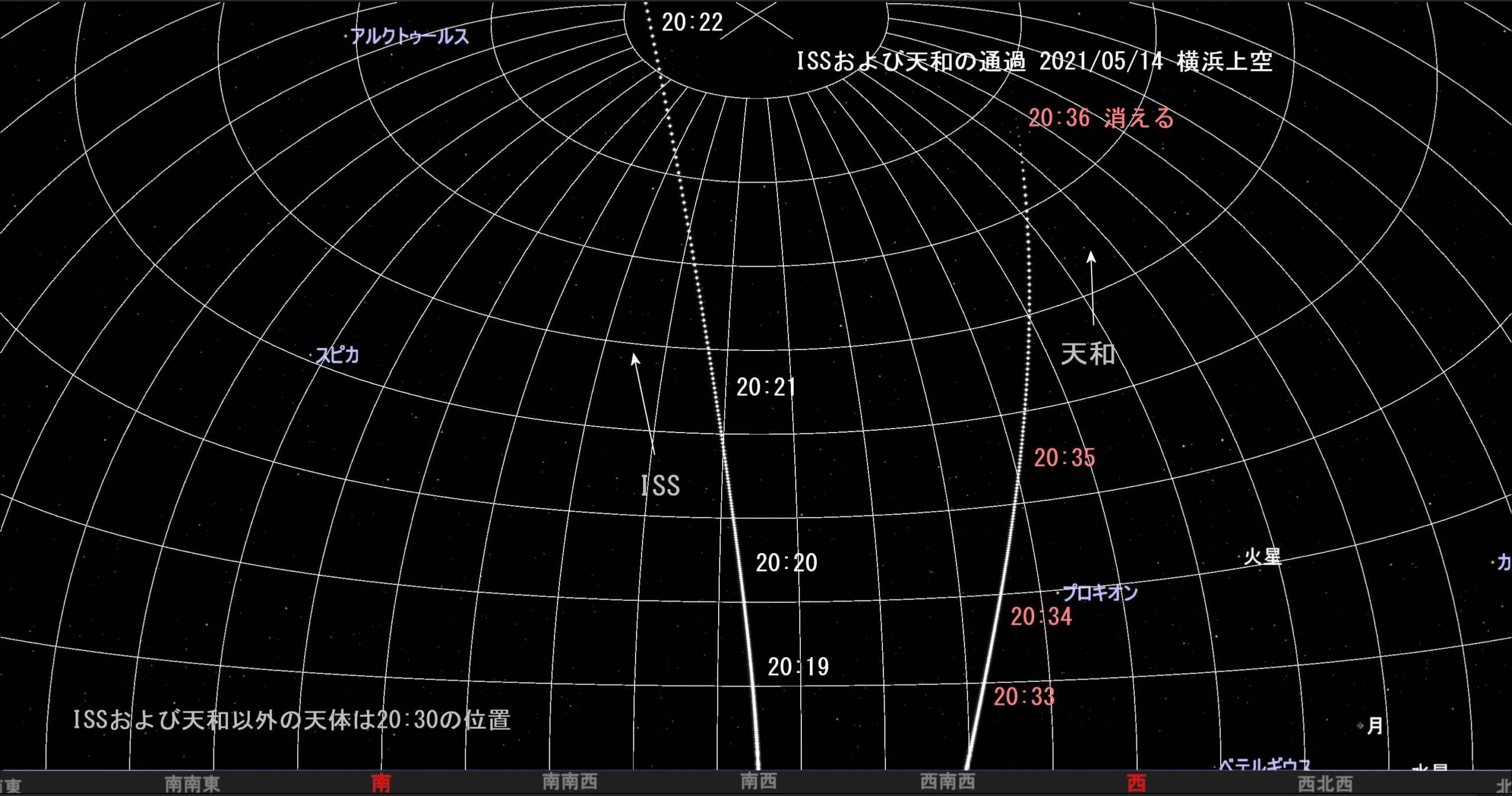
Task: Click the Moon marker beside 月
Action: pos(1360,725)
